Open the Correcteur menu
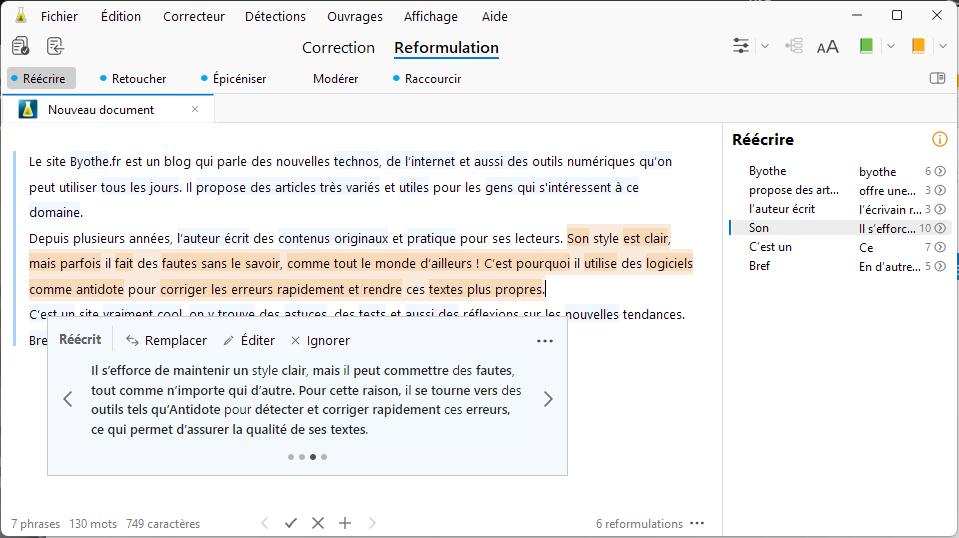Viewport: 959px width, 538px height. pos(193,17)
